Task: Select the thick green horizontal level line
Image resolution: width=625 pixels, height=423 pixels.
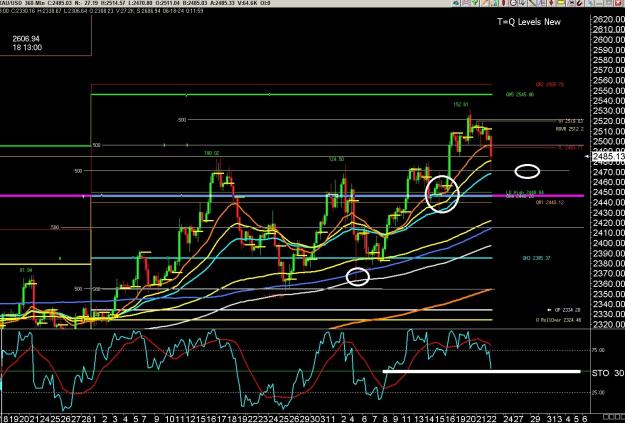Action: click(x=291, y=94)
